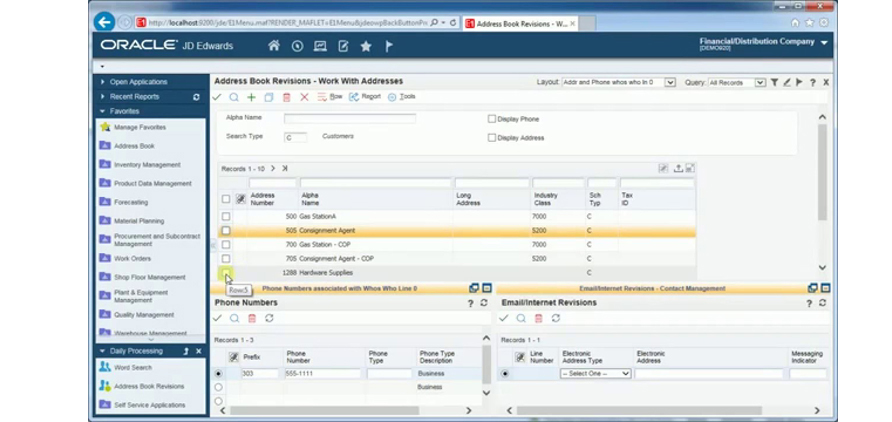The image size is (892, 422).
Task: Click the Copy icon in Work With Addresses toolbar
Action: click(269, 97)
